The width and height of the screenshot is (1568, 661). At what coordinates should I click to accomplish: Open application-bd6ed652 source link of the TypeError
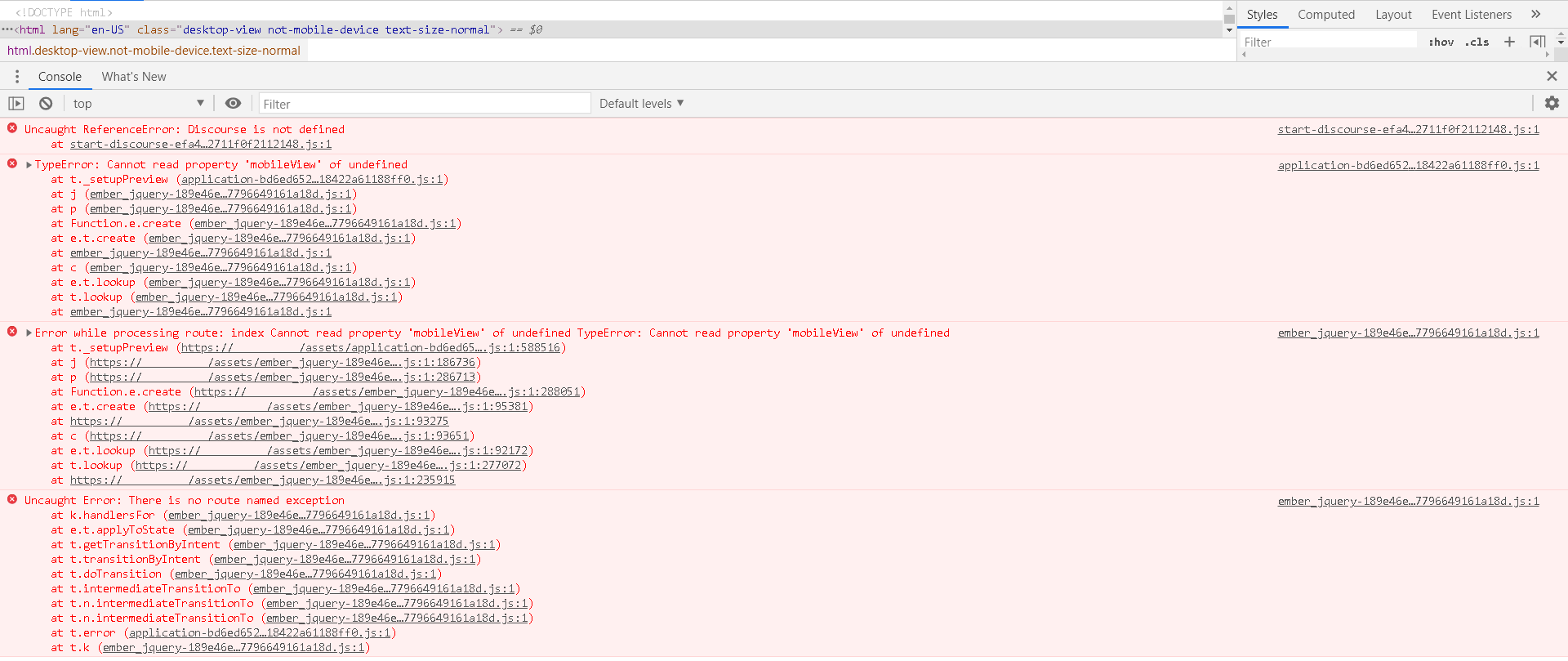click(1408, 165)
